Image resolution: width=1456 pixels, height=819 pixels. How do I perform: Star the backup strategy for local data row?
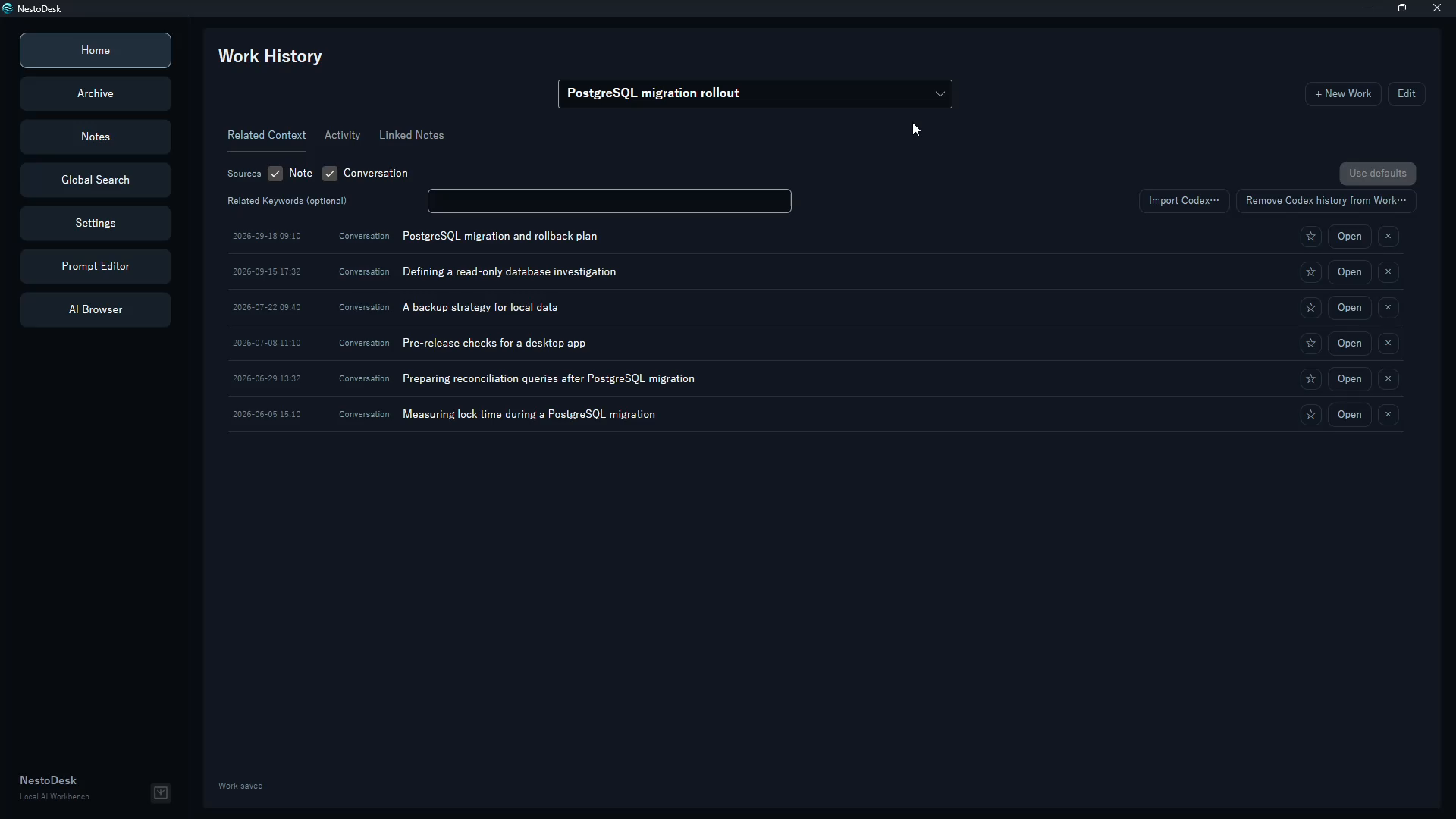tap(1310, 308)
